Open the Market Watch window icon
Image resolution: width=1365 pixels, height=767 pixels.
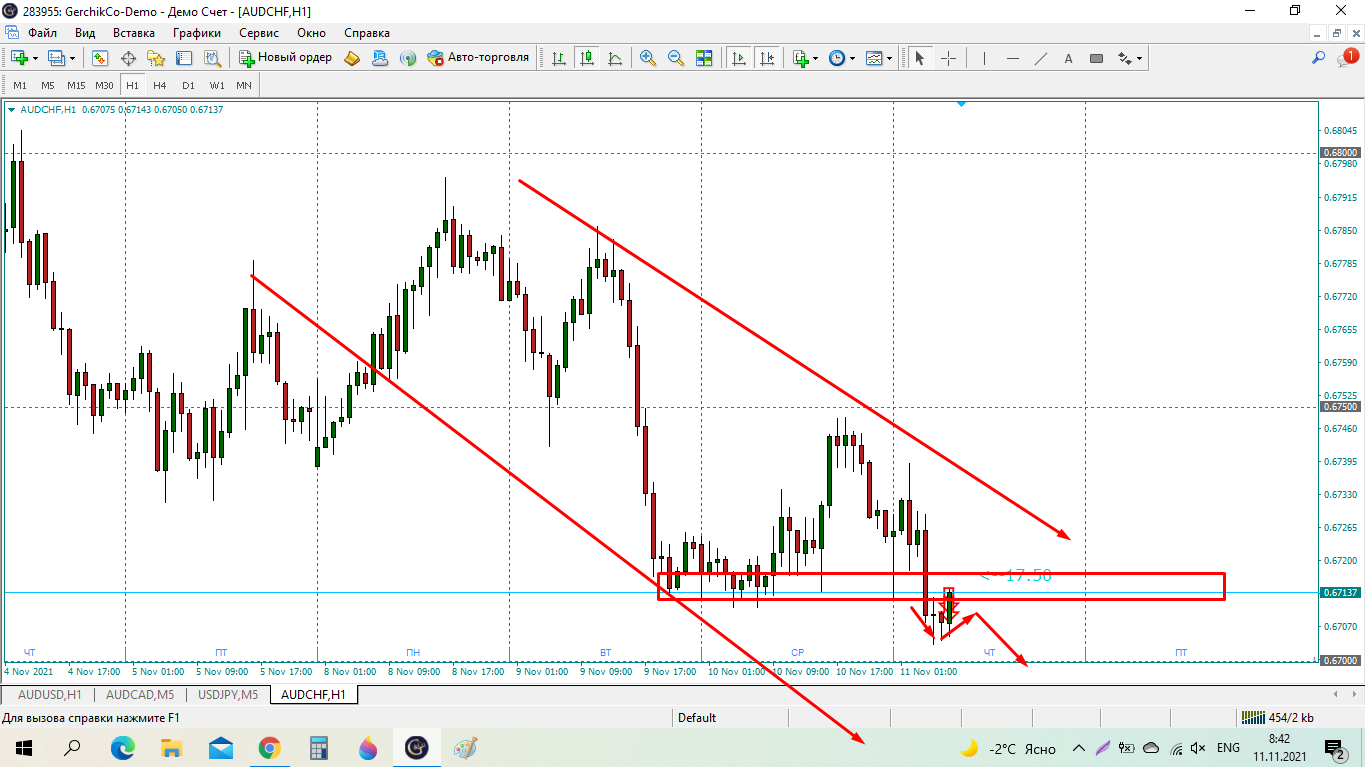pyautogui.click(x=100, y=58)
